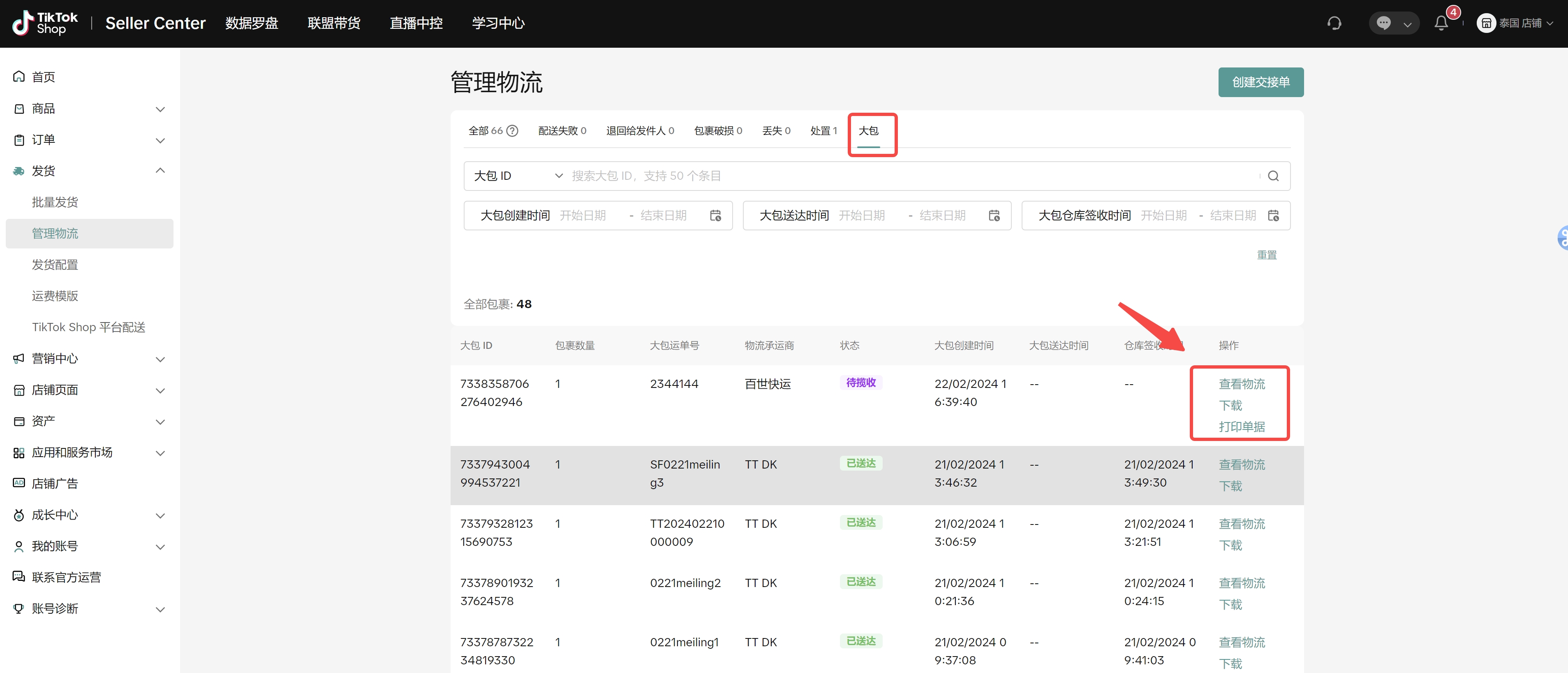
Task: Open 数据罗盘 in the top menu
Action: point(251,23)
